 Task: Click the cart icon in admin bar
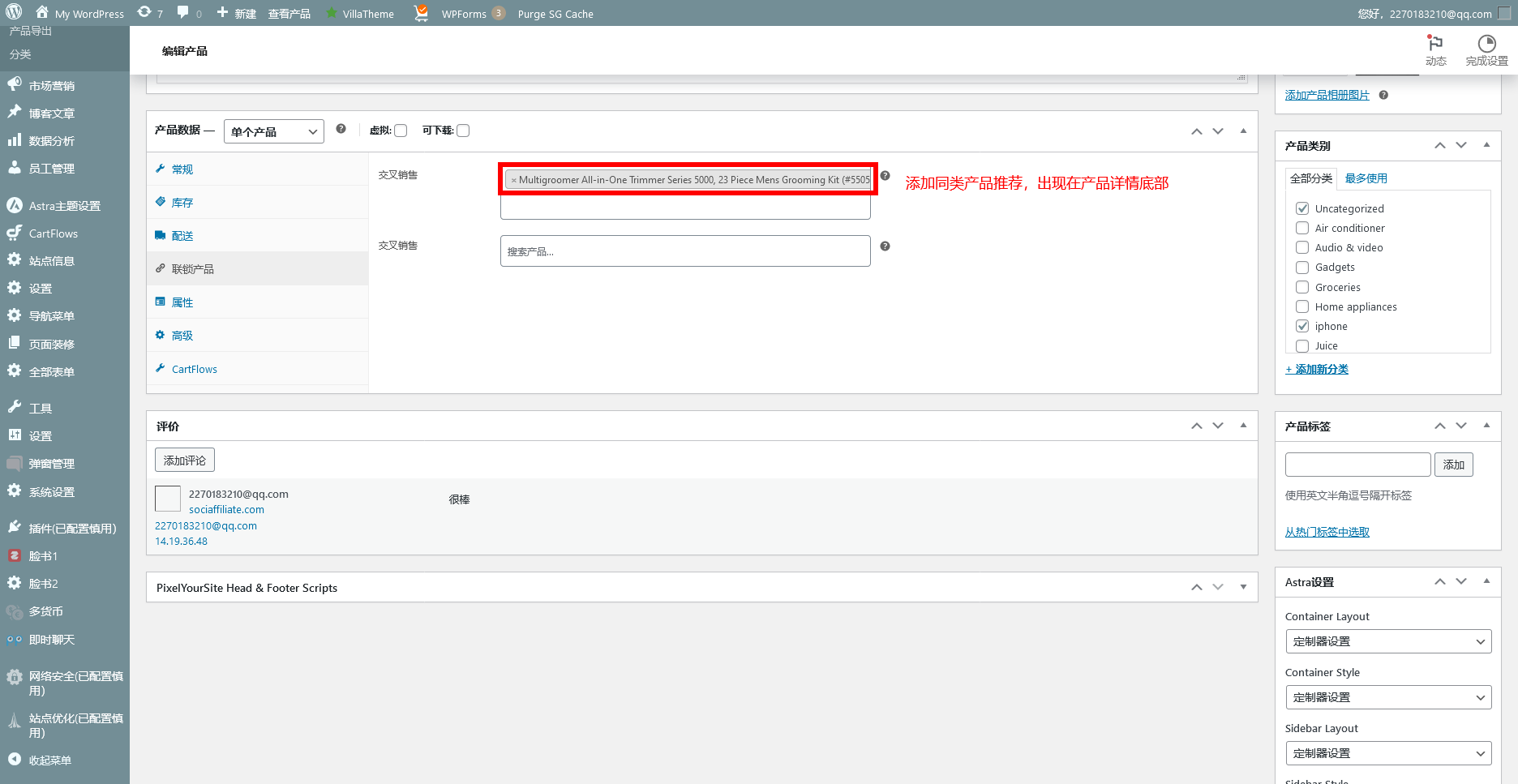pyautogui.click(x=421, y=13)
